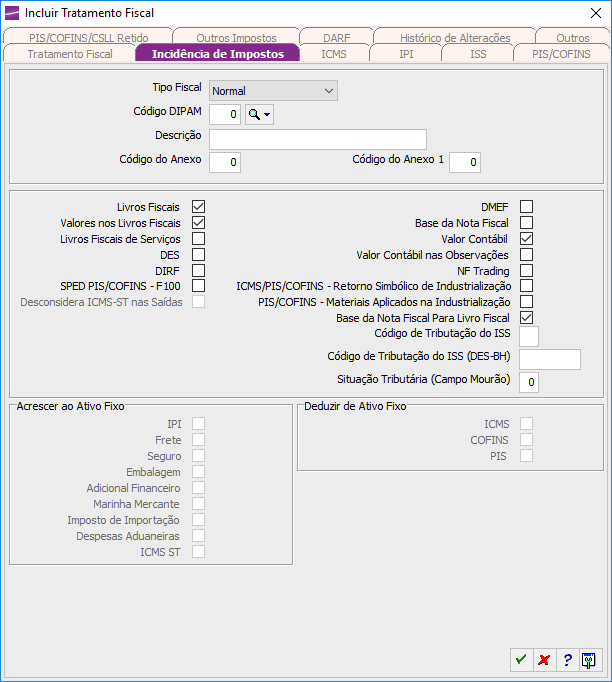This screenshot has height=682, width=612.
Task: Cancel using the red X icon
Action: (544, 660)
